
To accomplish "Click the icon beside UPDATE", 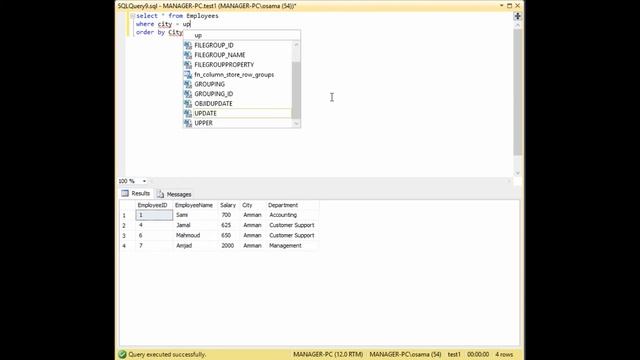I will point(188,113).
